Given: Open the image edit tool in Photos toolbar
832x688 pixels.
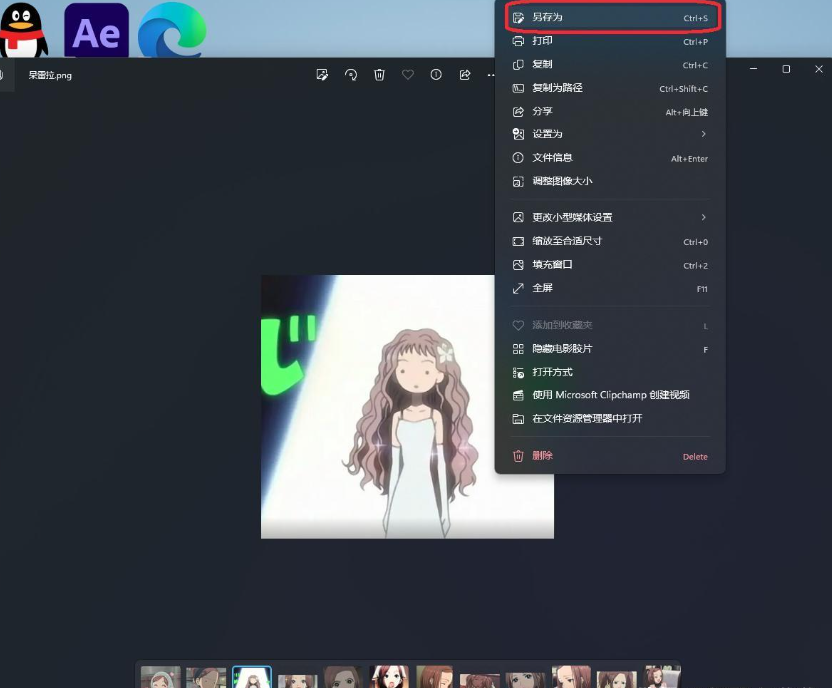Looking at the screenshot, I should (322, 75).
